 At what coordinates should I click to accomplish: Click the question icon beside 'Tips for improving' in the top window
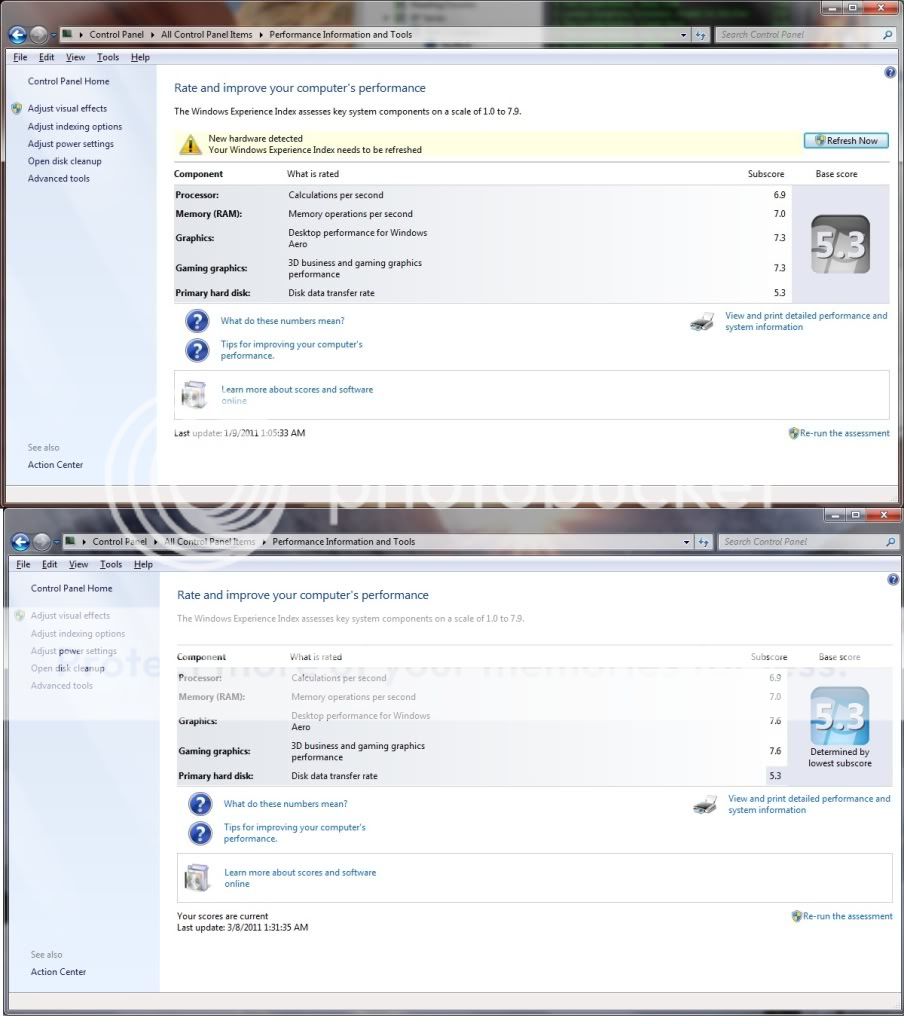coord(197,350)
